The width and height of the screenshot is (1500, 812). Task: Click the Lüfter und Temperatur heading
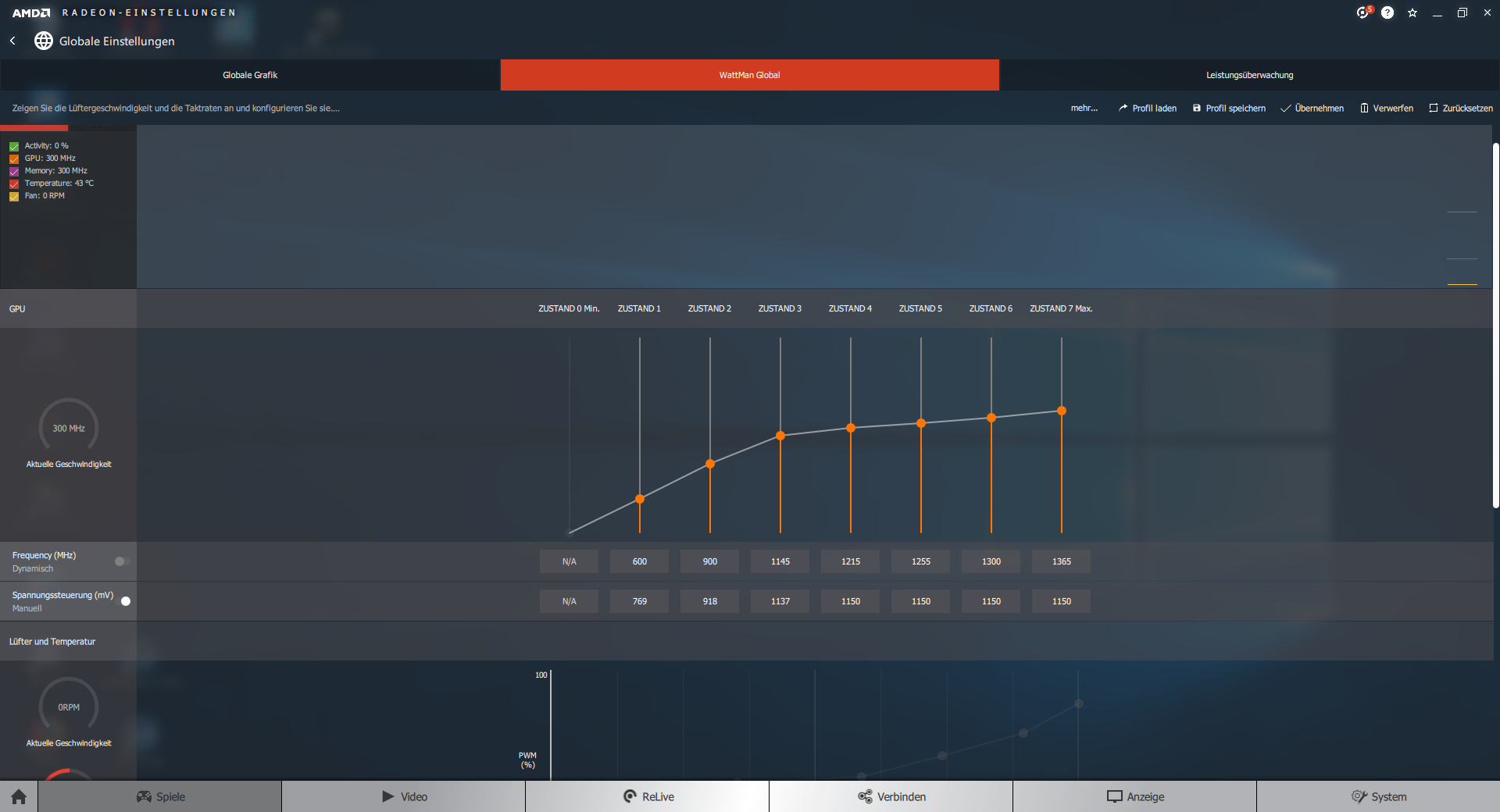[52, 642]
